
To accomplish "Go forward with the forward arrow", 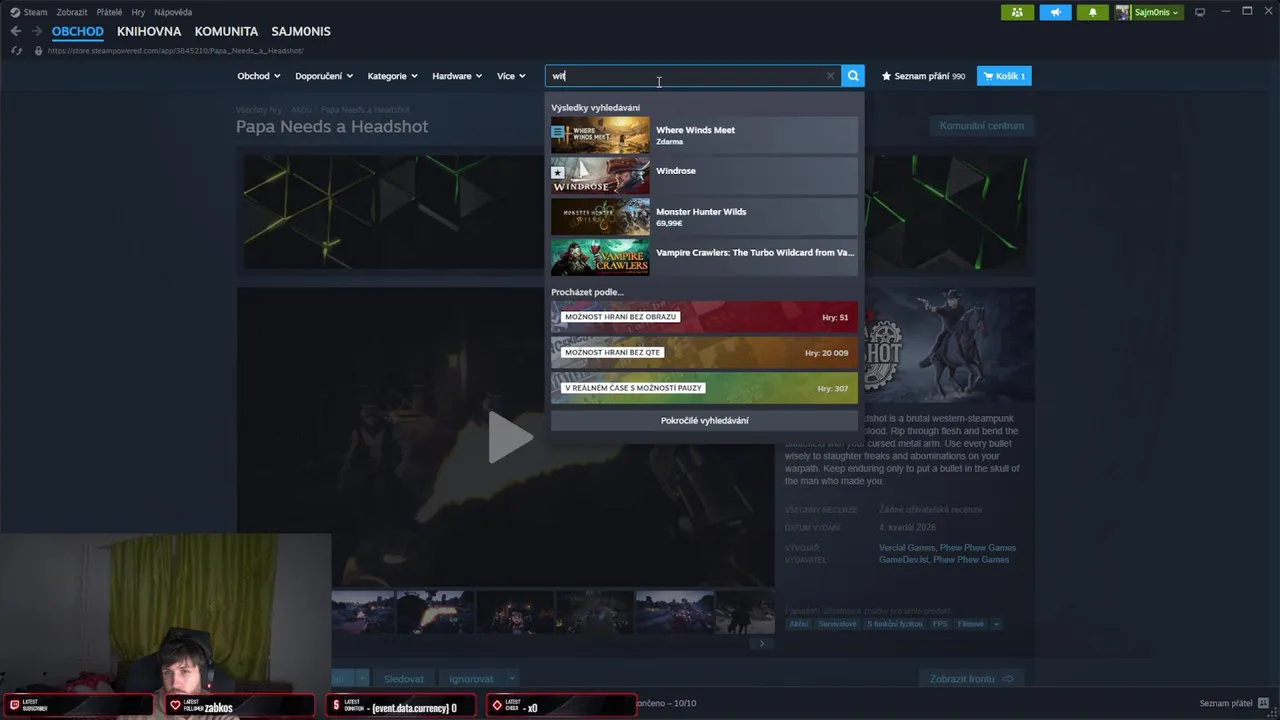I will tap(37, 31).
